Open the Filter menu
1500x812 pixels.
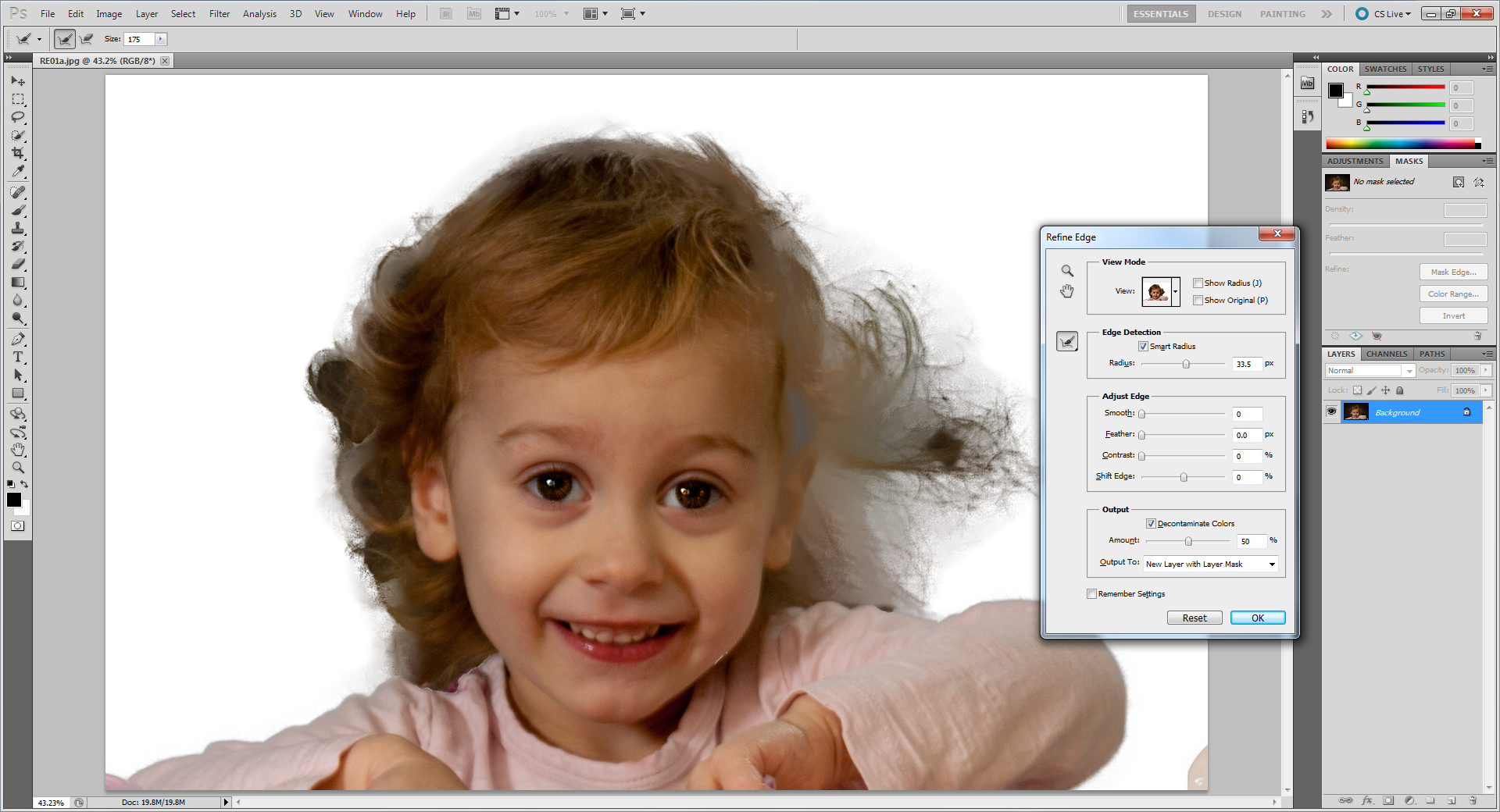pos(220,14)
